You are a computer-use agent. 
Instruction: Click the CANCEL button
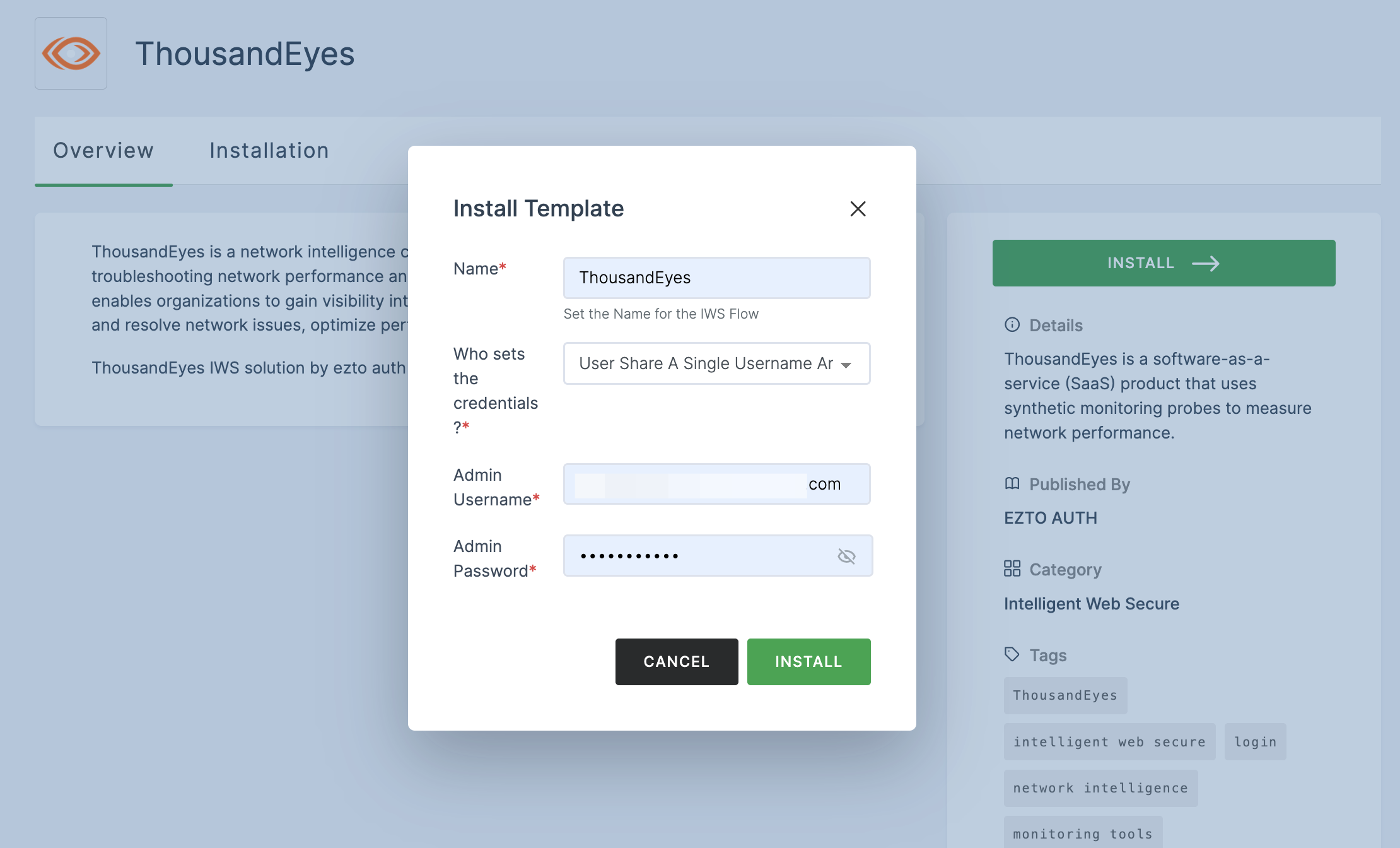(x=677, y=662)
